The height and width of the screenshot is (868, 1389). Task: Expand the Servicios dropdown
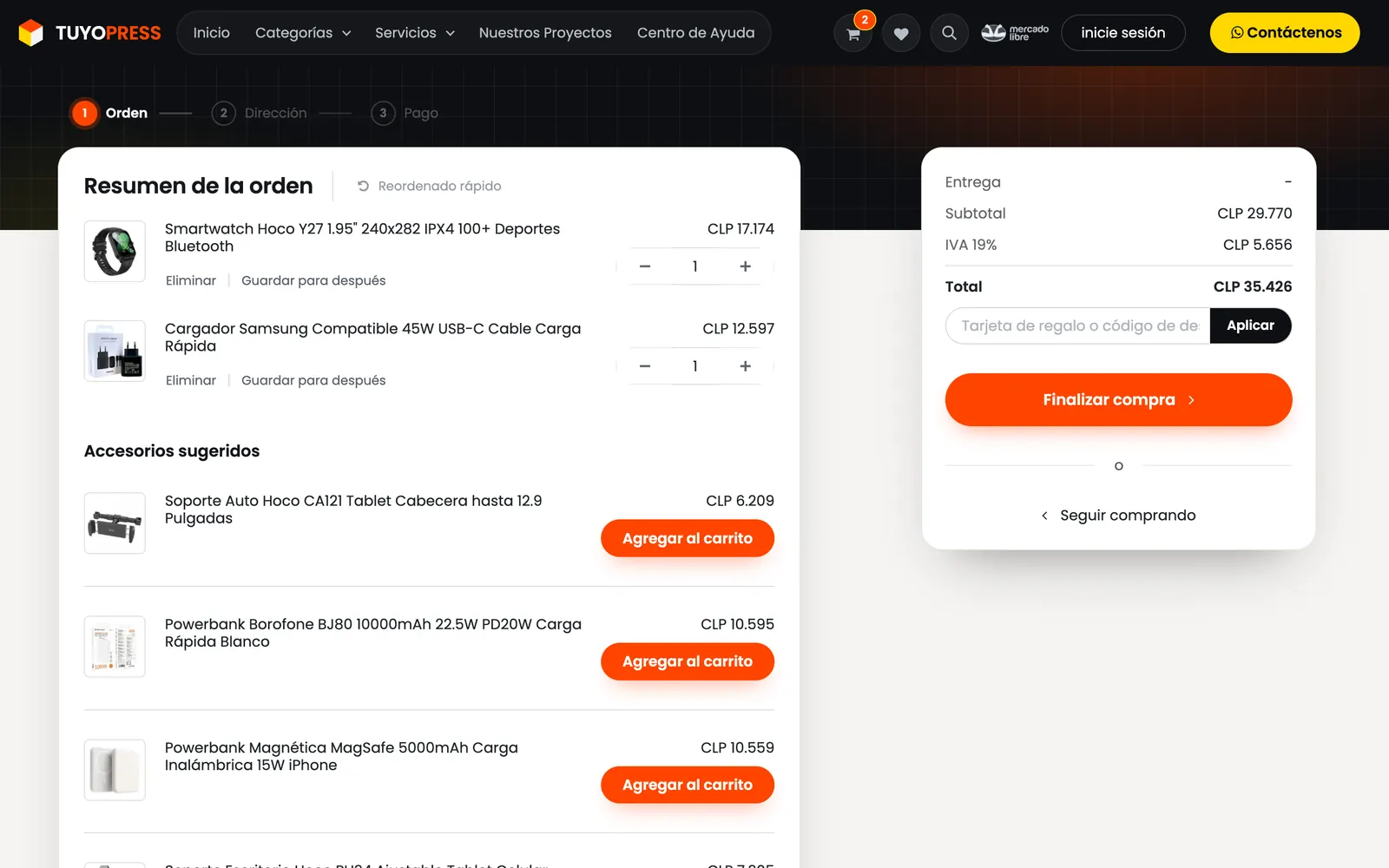[x=415, y=33]
